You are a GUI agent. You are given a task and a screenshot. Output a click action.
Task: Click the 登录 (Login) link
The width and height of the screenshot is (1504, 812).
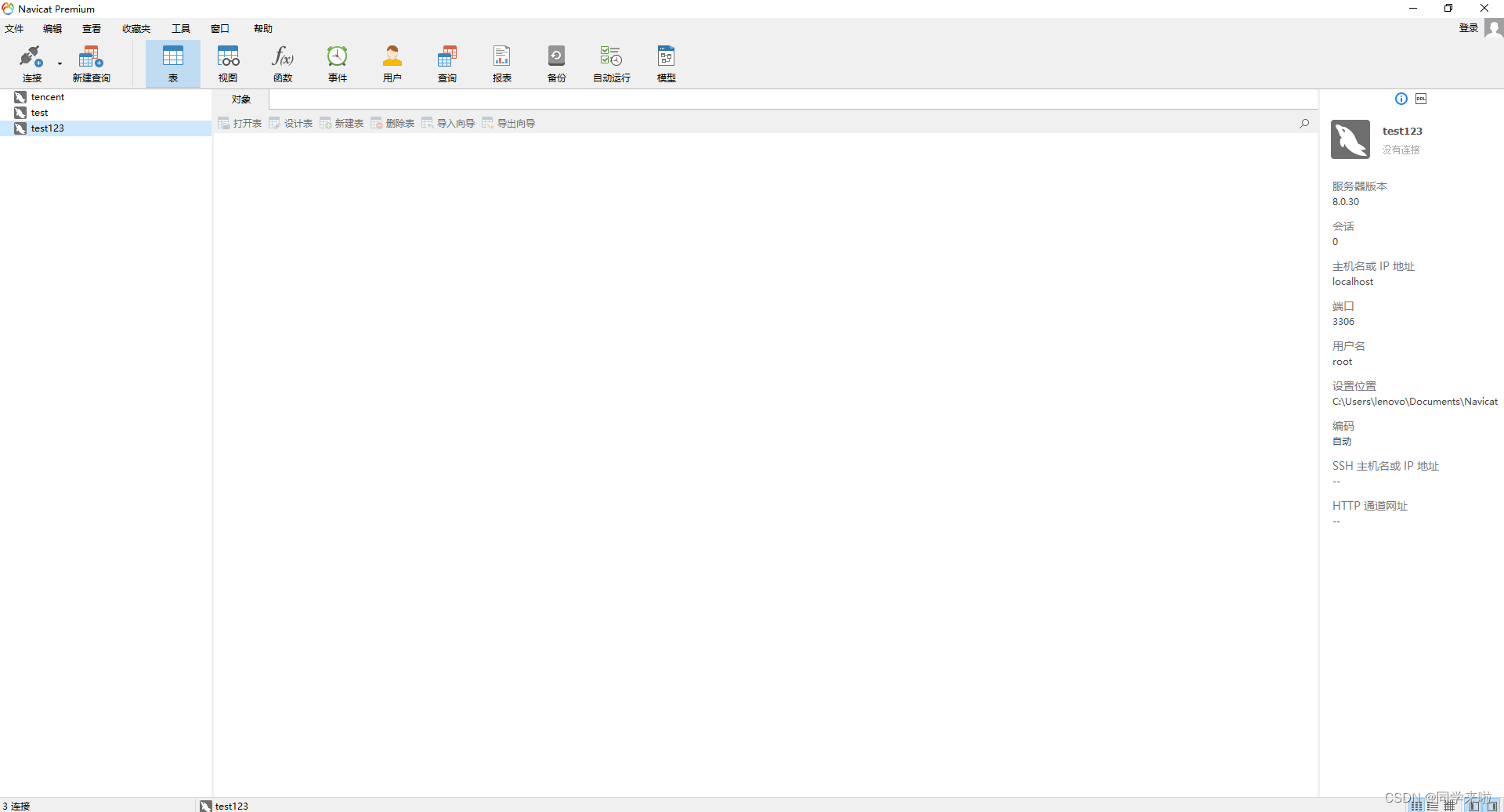pos(1468,28)
